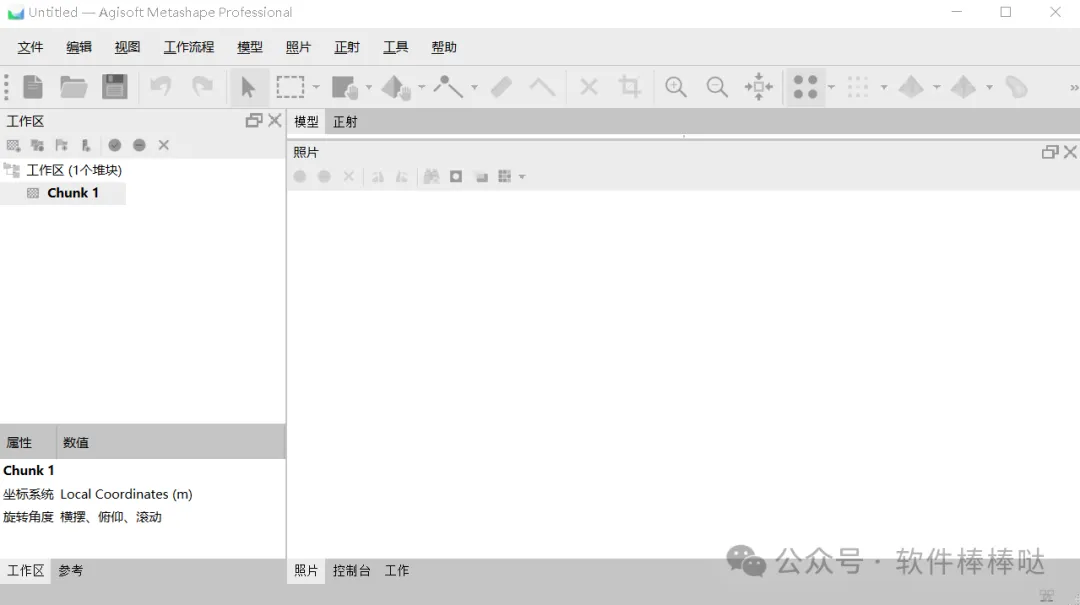This screenshot has height=605, width=1080.
Task: Click the Crop Selection toolbar icon
Action: pos(629,87)
